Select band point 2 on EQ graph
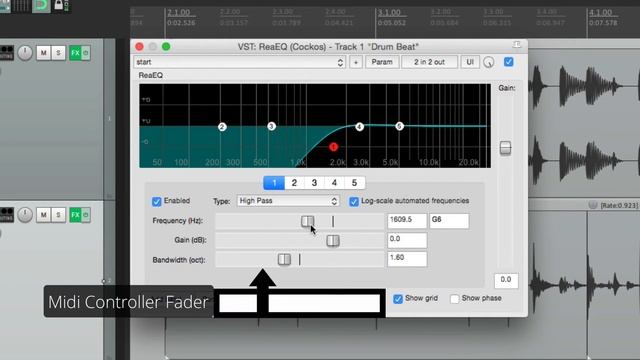This screenshot has width=640, height=360. pos(222,127)
